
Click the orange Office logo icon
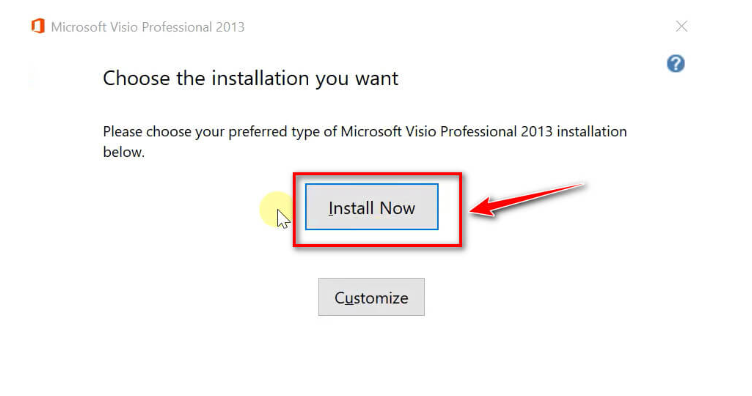coord(38,26)
